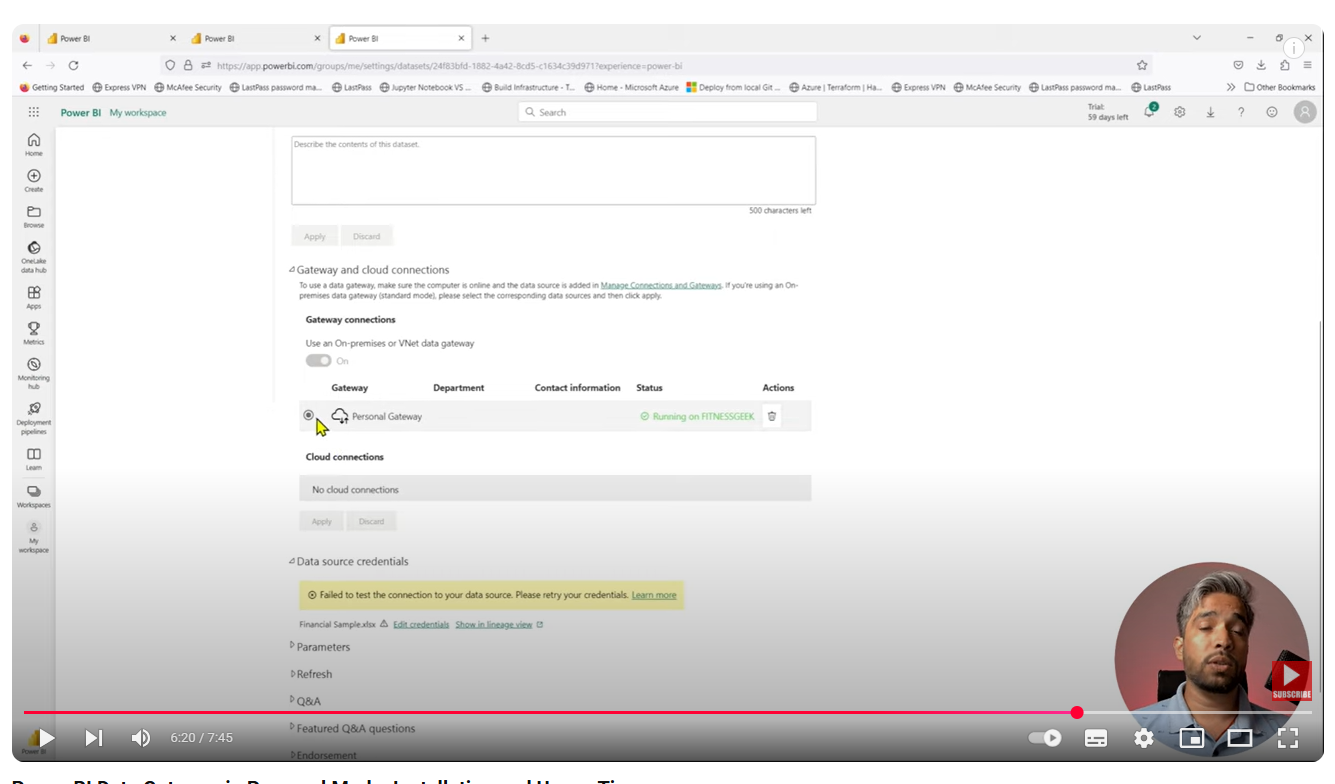The height and width of the screenshot is (784, 1335).
Task: Open the Power BI download menu
Action: tap(1210, 112)
